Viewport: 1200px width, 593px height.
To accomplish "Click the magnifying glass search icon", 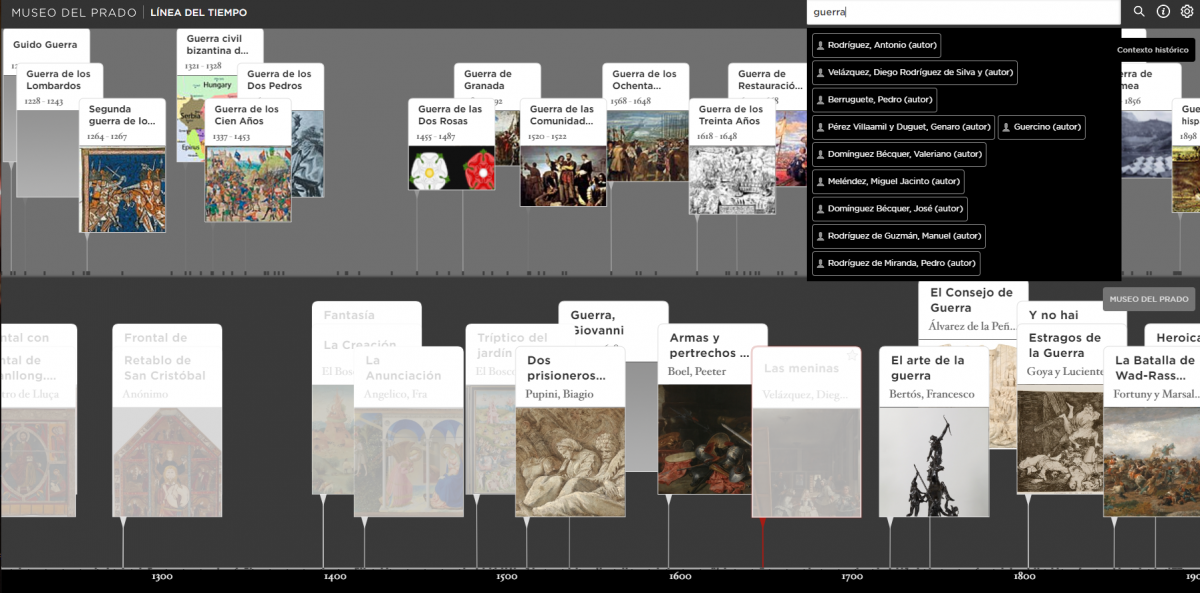I will coord(1139,12).
